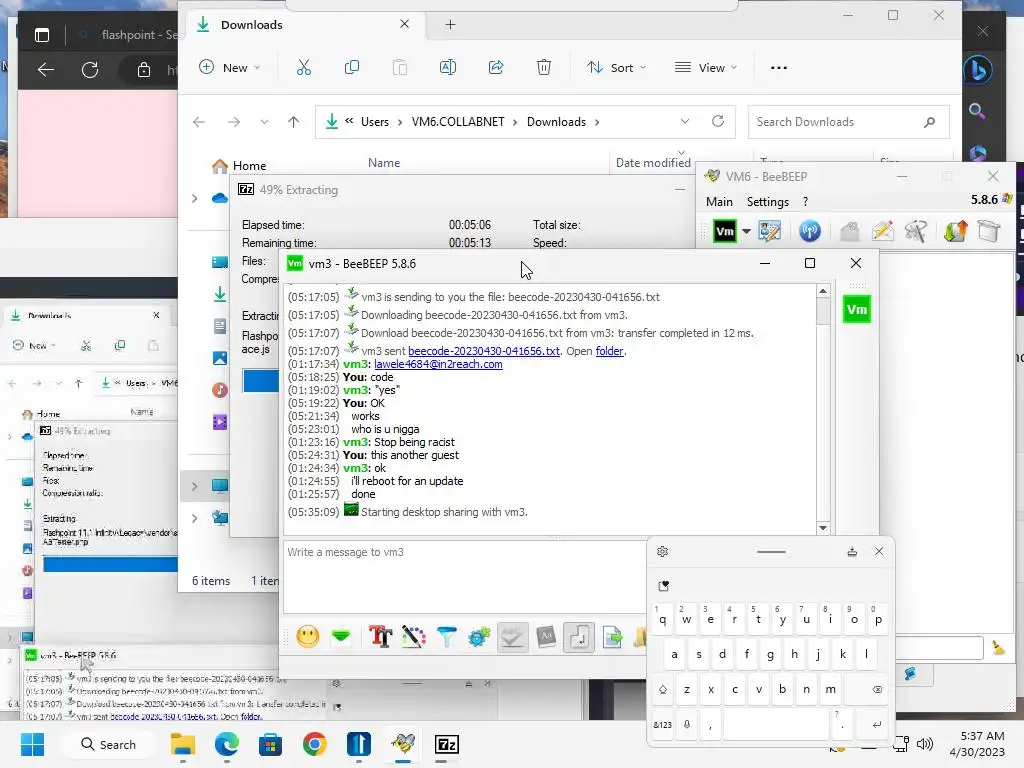Click the grayed house icon in VM6 toolbar

(849, 231)
